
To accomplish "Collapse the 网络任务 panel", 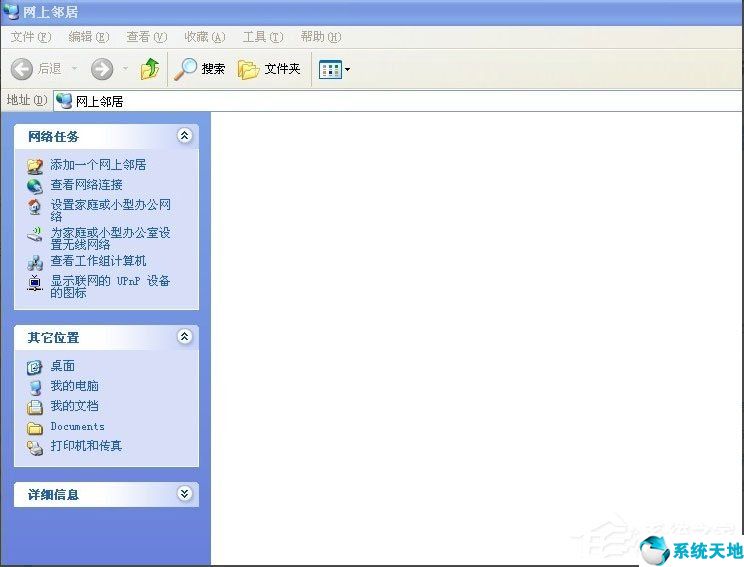I will coord(185,136).
